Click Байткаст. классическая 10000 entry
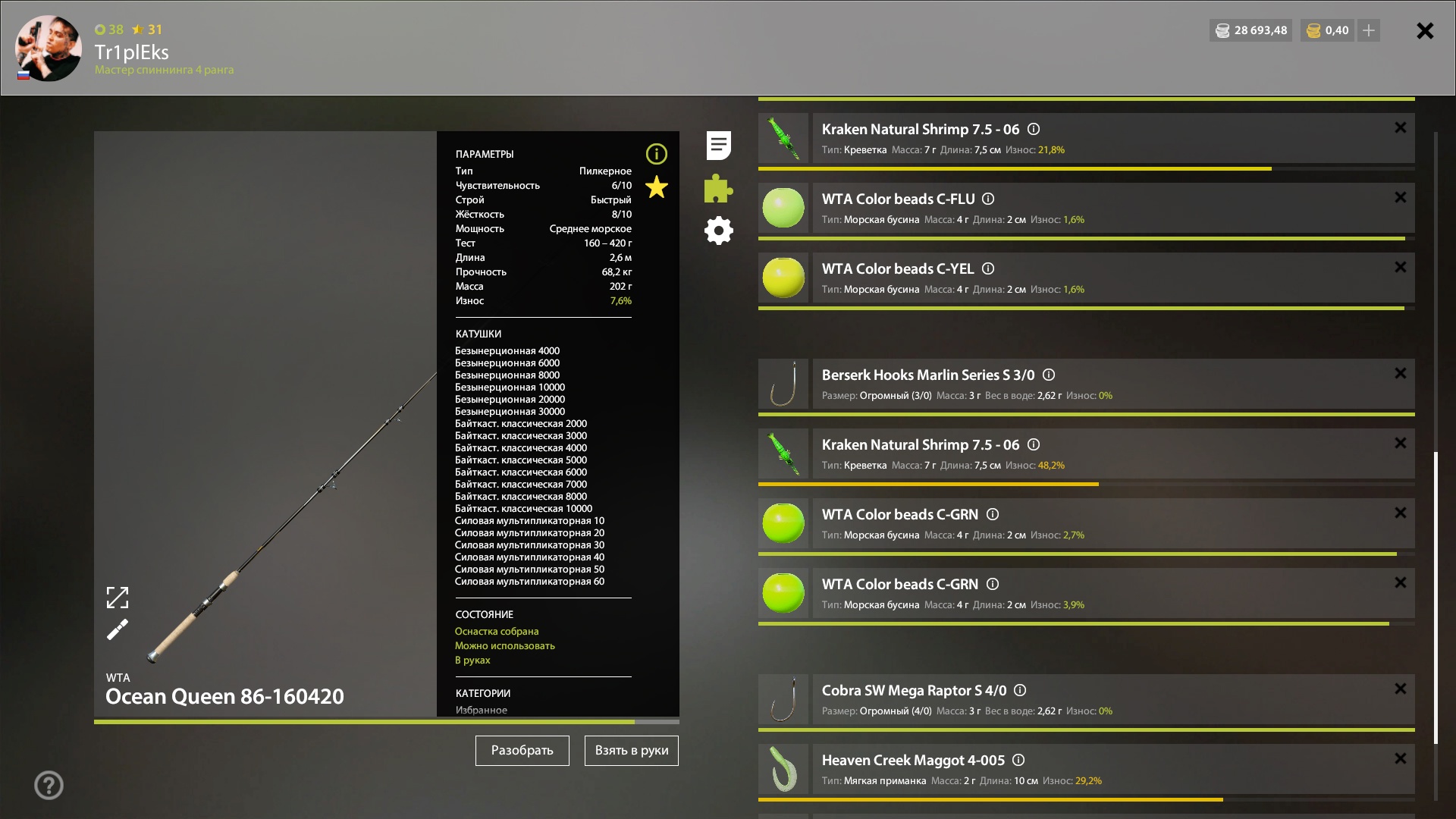The image size is (1456, 819). coord(523,508)
